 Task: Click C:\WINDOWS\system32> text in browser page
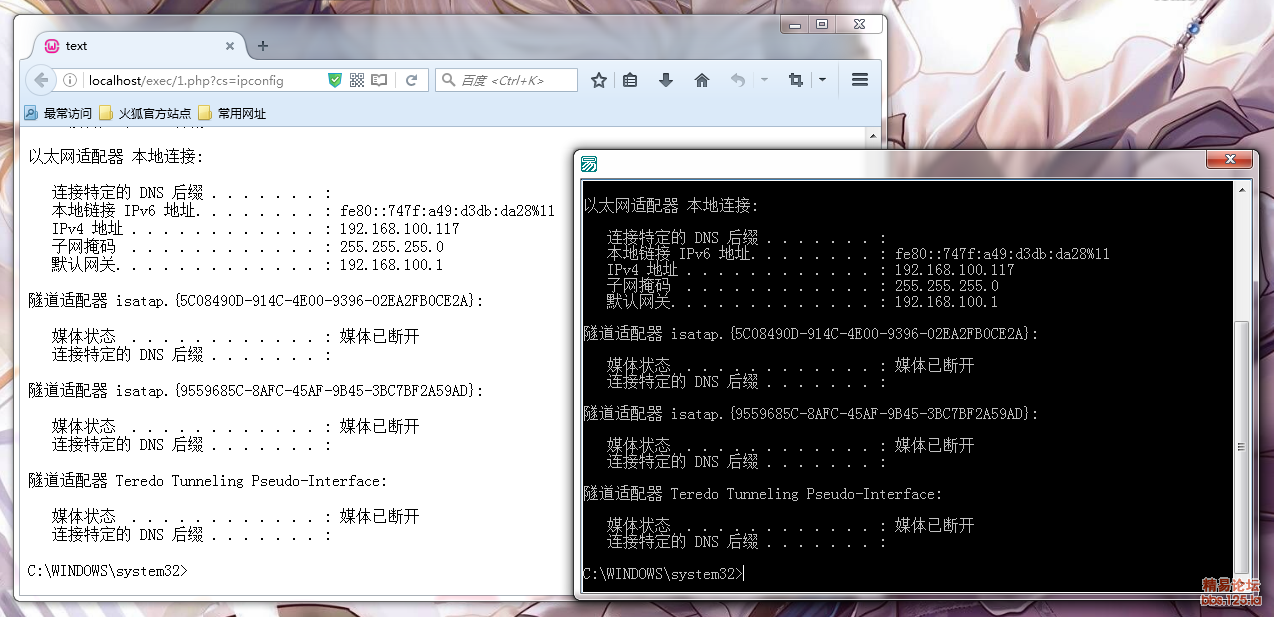108,571
